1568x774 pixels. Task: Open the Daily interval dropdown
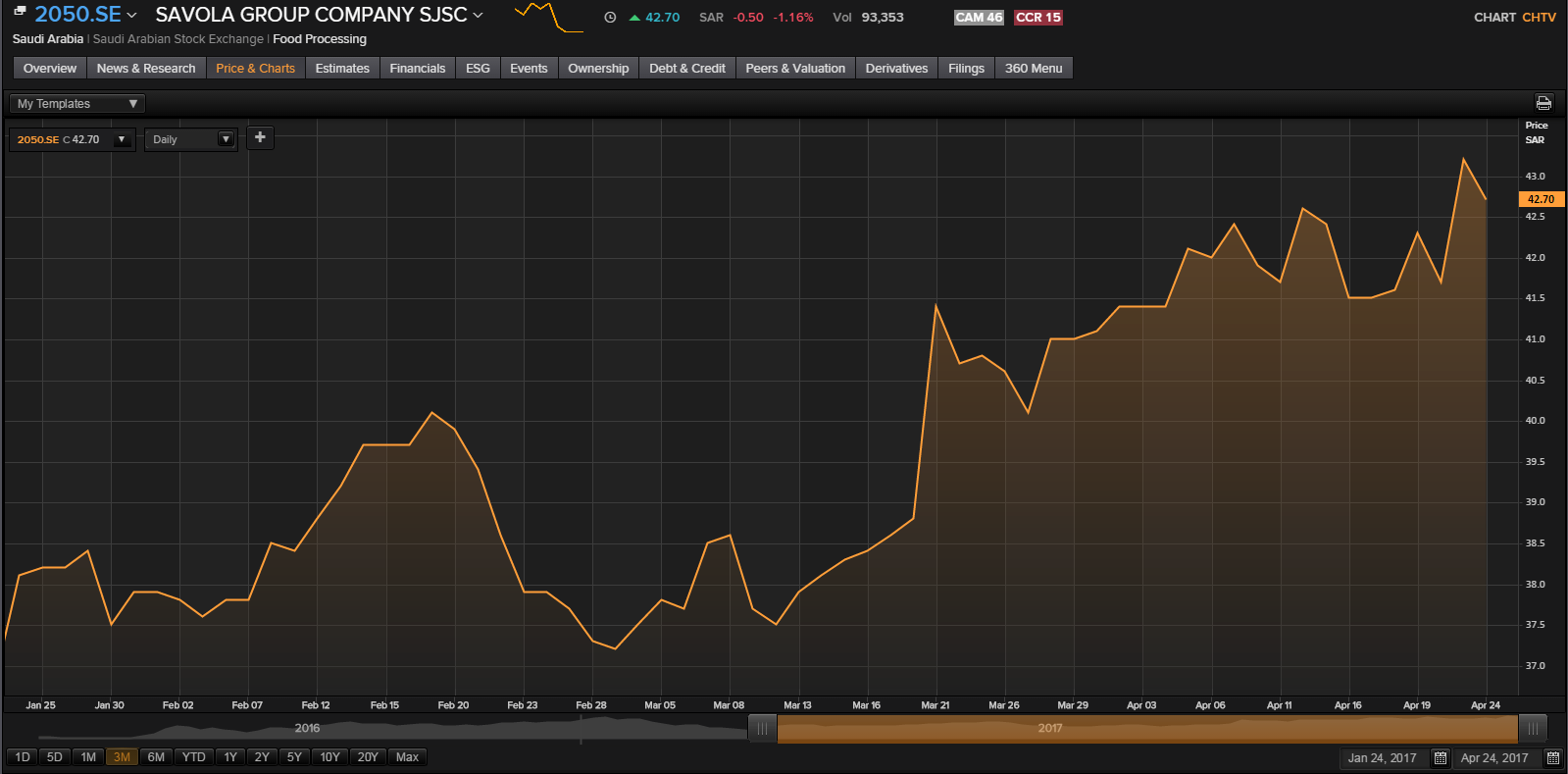(x=191, y=139)
